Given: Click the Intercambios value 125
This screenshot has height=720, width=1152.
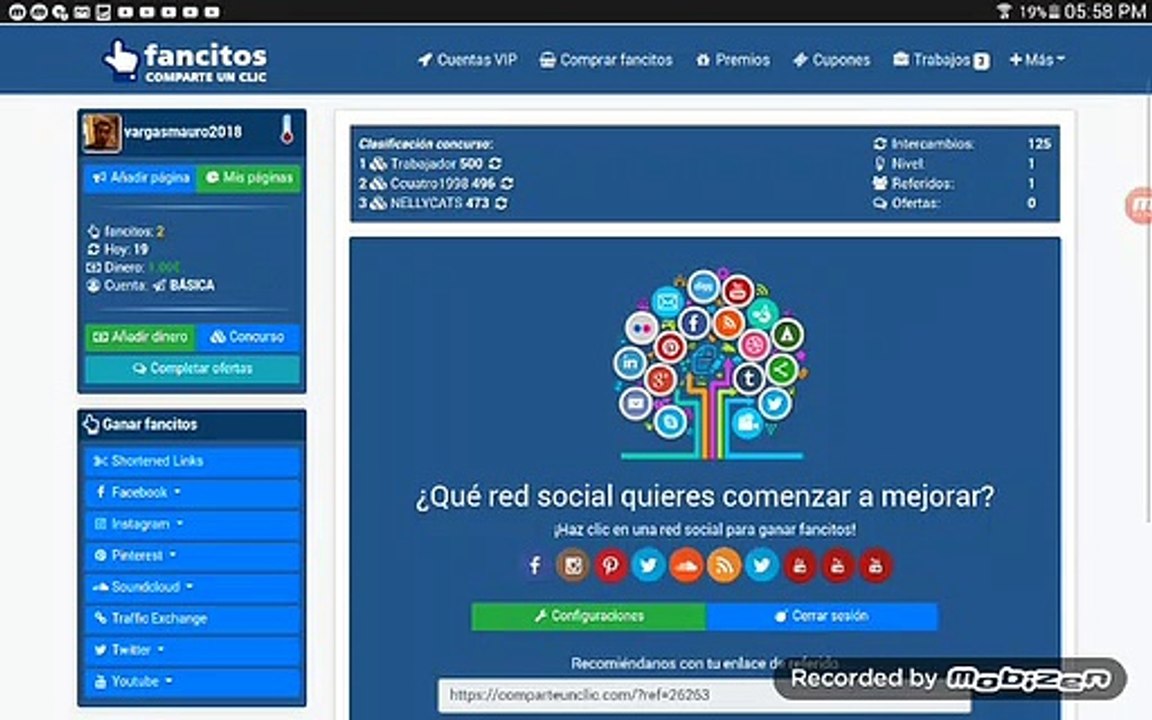Looking at the screenshot, I should tap(1039, 144).
